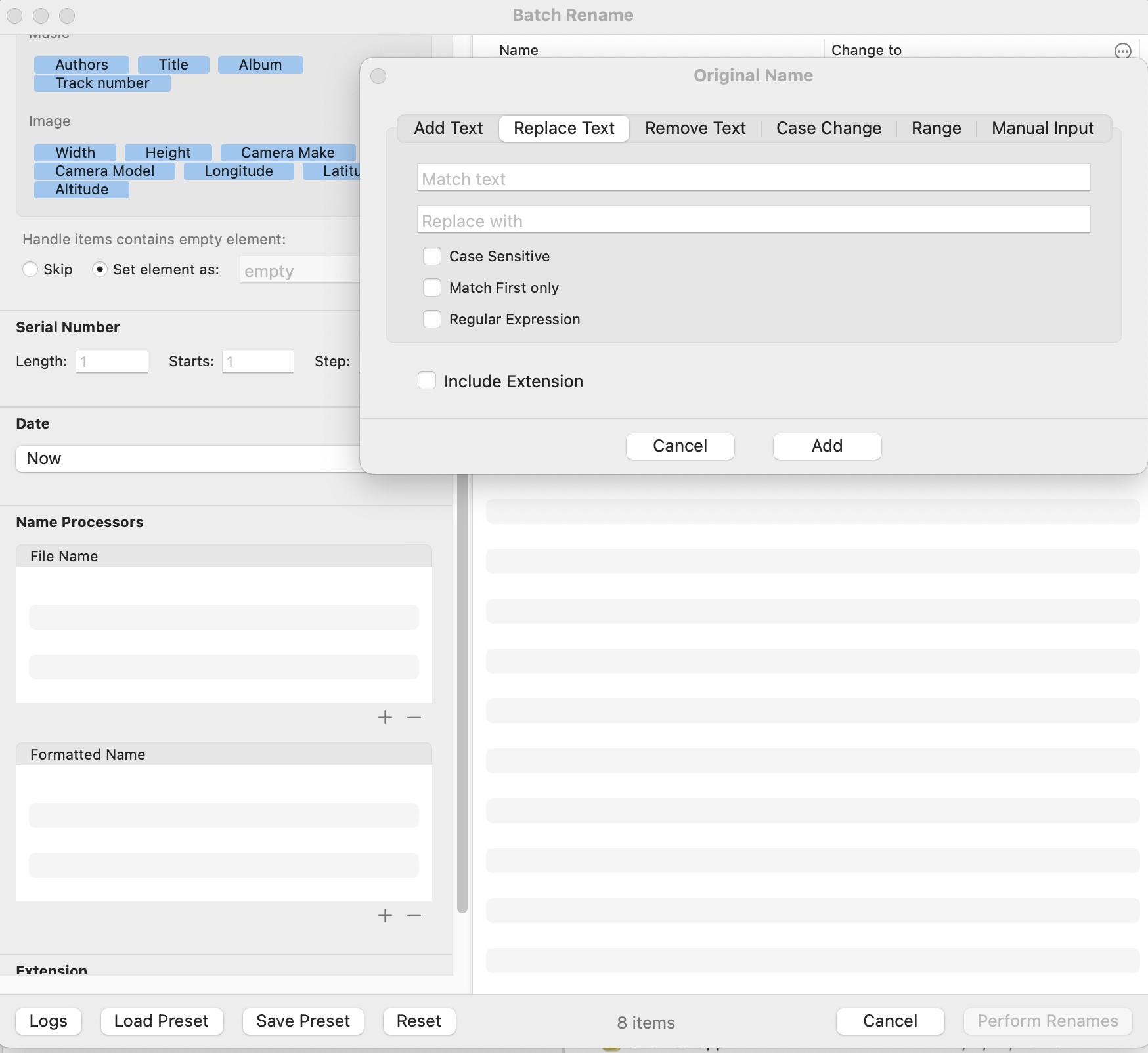Select the Replace Text tab
Viewport: 1148px width, 1053px height.
tap(564, 128)
